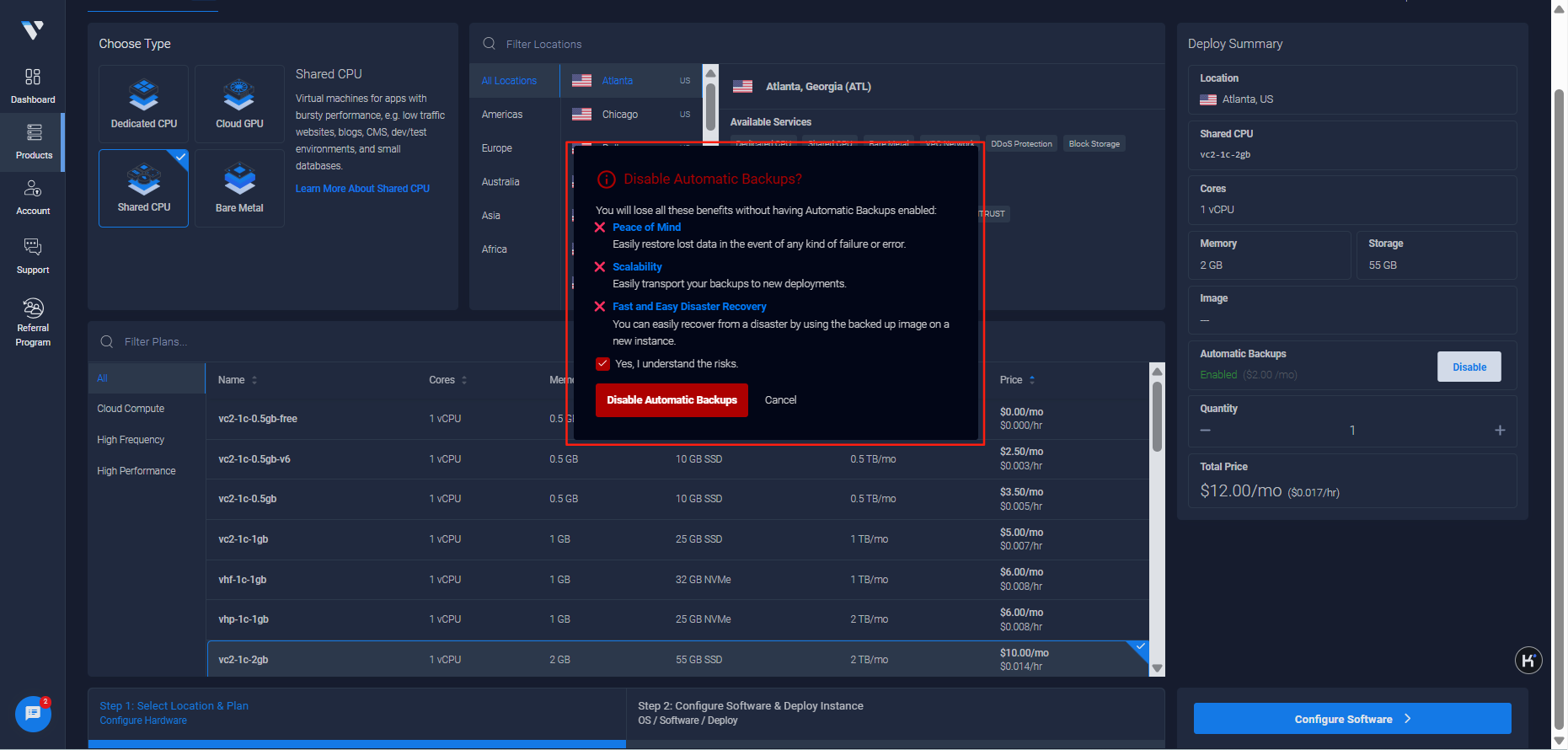
Task: Uncheck "Yes, I understand the risks"
Action: click(602, 364)
